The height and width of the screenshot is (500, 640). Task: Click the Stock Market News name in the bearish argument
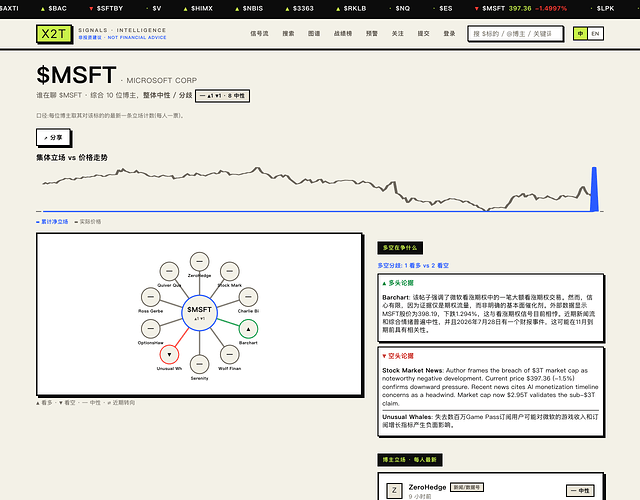tap(412, 370)
